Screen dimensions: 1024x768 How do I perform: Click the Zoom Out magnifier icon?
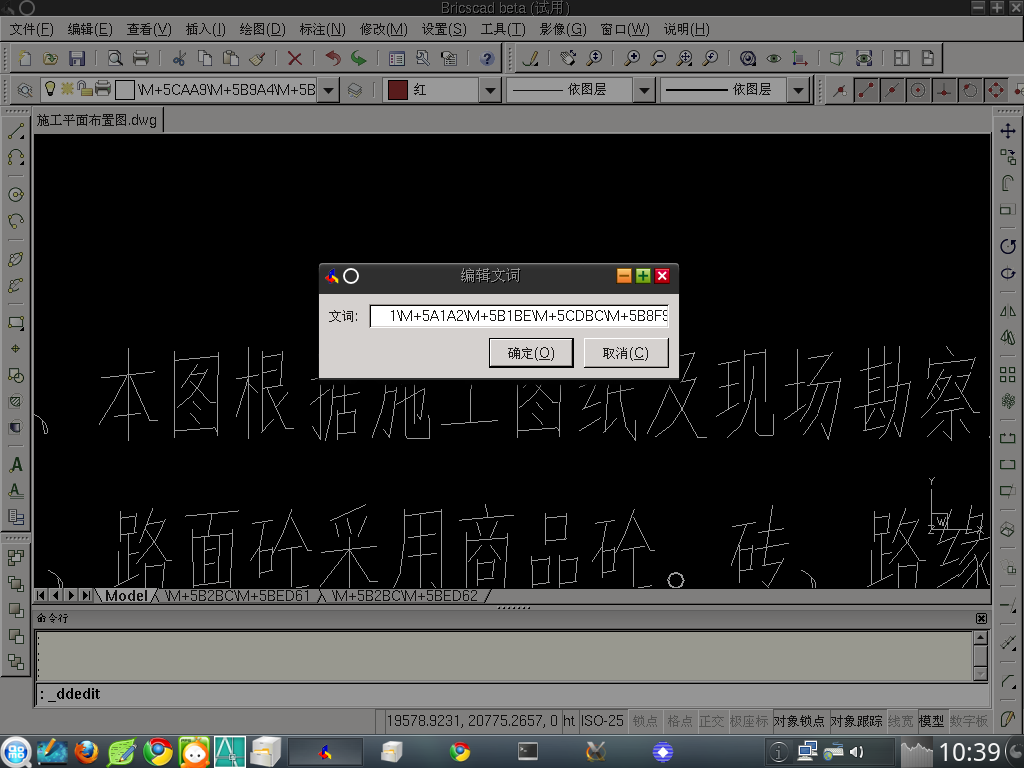(x=658, y=58)
